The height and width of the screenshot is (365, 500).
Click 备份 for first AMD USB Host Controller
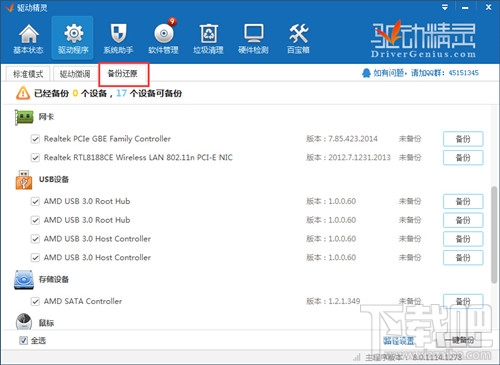point(463,239)
